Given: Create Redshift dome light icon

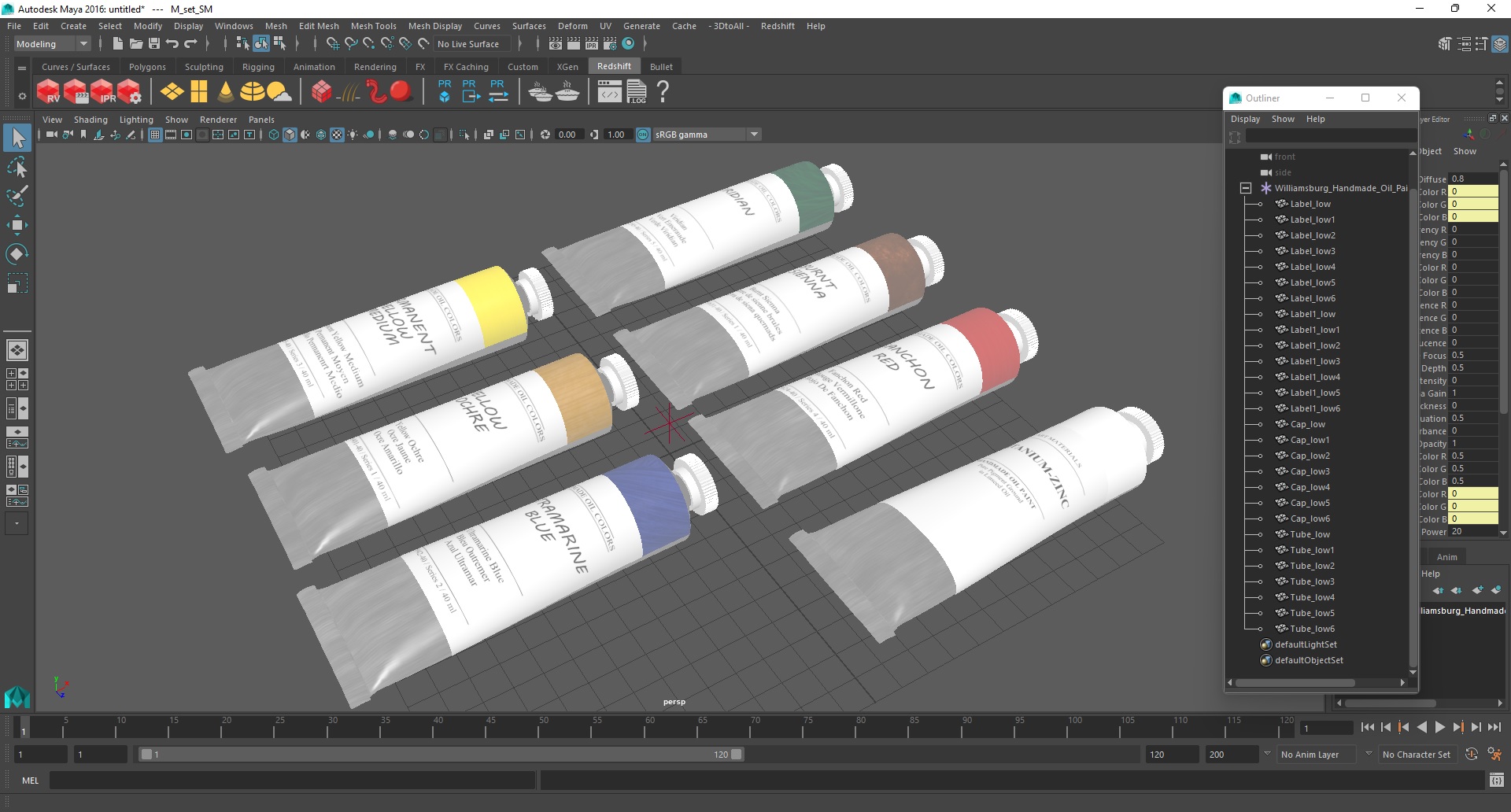Looking at the screenshot, I should [x=252, y=92].
